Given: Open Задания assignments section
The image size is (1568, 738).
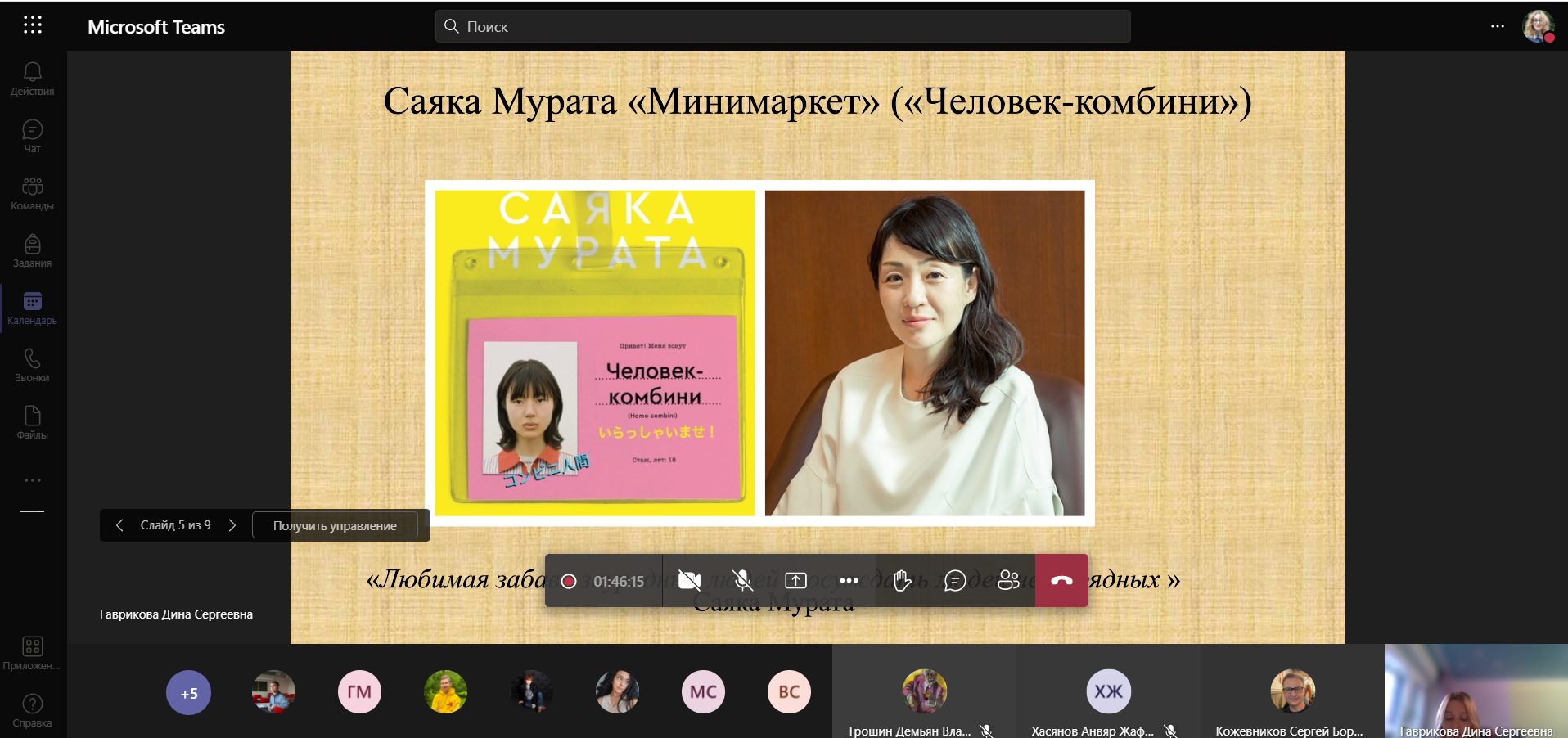Looking at the screenshot, I should click(33, 250).
